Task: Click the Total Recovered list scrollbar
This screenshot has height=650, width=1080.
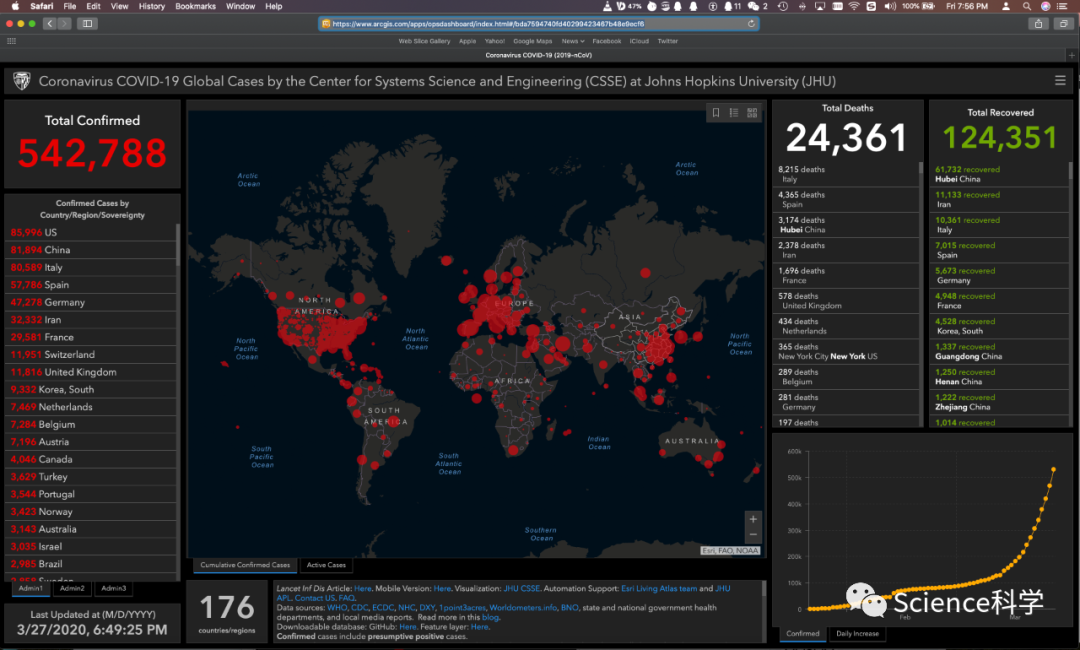Action: coord(1070,170)
